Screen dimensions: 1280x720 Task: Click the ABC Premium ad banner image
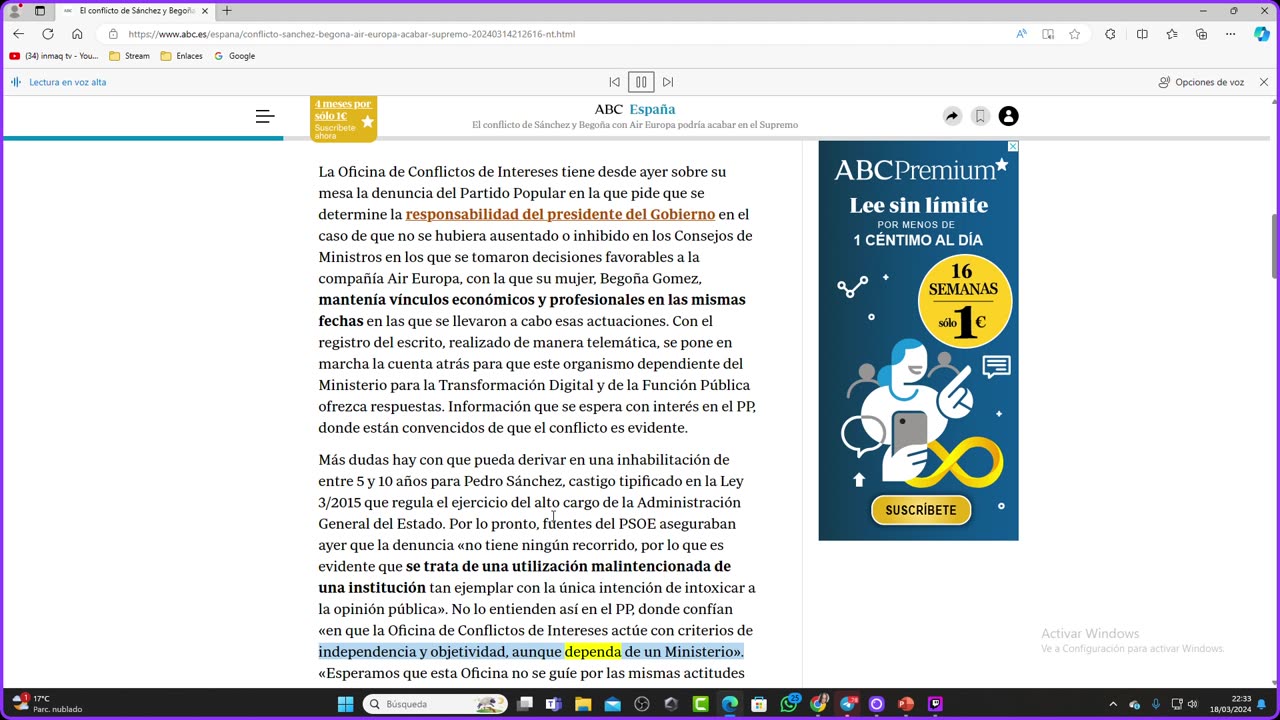918,340
